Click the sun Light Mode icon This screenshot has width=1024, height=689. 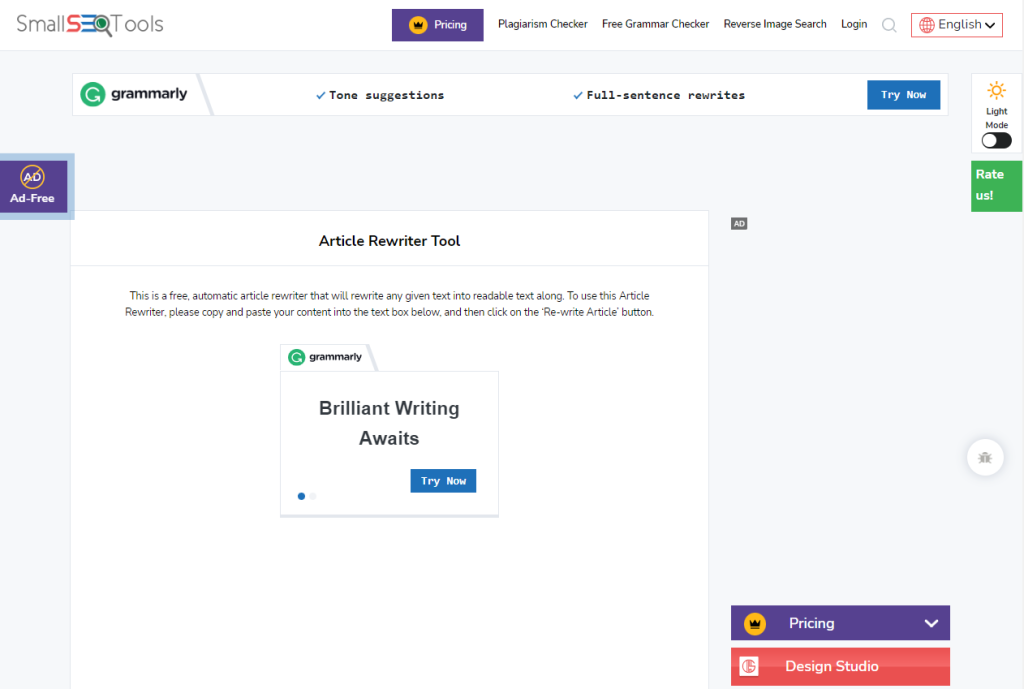click(x=996, y=90)
